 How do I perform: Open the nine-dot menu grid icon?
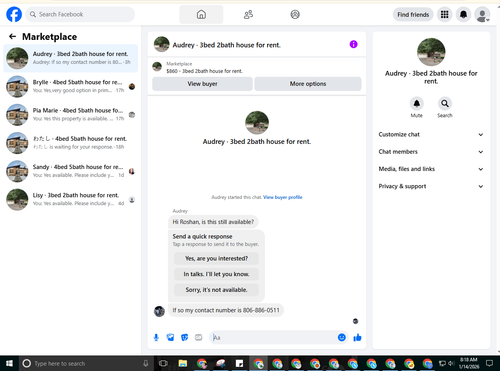click(x=445, y=14)
